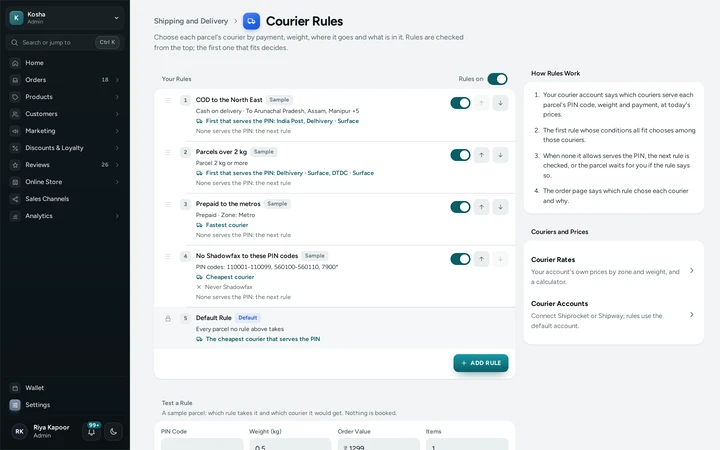
Task: Click the Weight (kg) input field
Action: point(290,444)
